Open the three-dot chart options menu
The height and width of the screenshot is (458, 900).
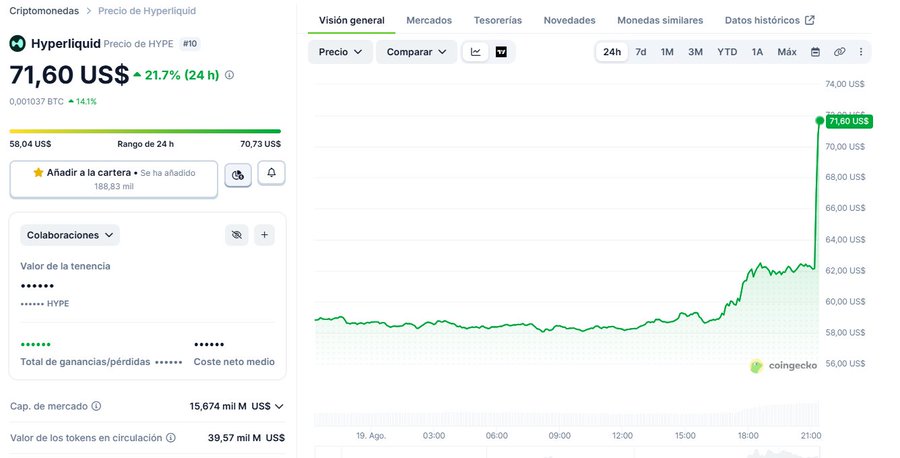click(x=861, y=52)
